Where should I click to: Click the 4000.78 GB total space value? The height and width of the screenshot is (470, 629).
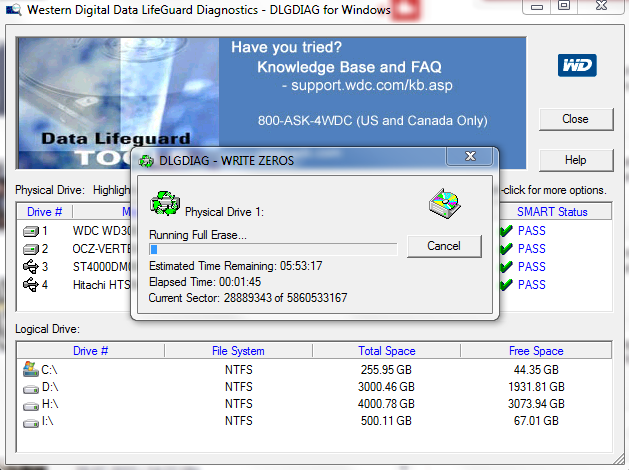(386, 404)
